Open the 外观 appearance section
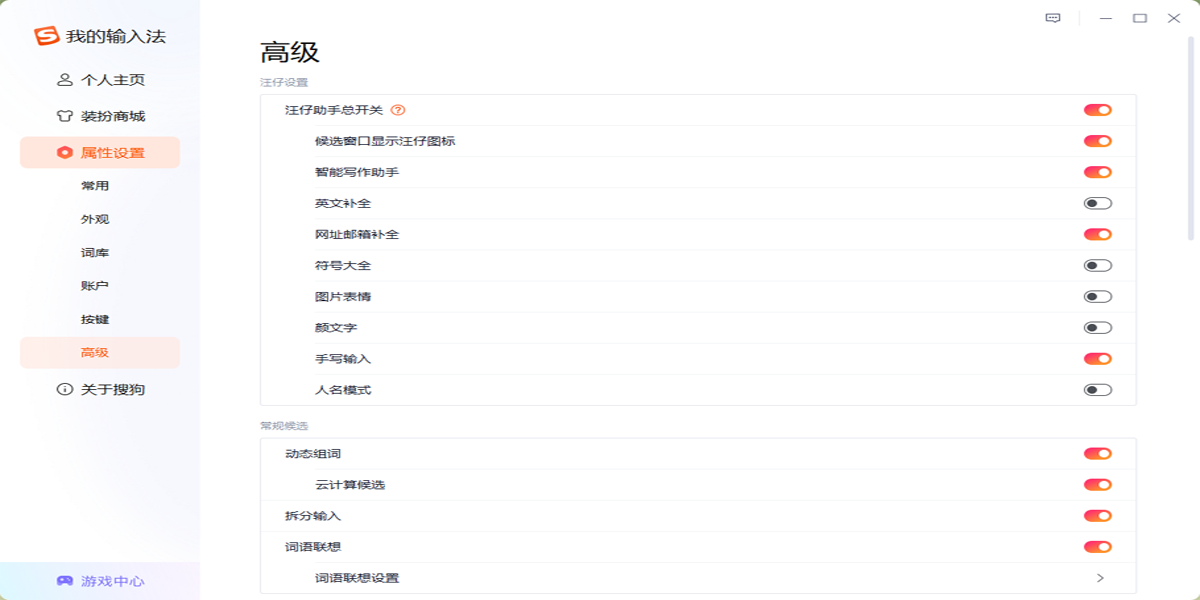The width and height of the screenshot is (1200, 600). [x=95, y=218]
